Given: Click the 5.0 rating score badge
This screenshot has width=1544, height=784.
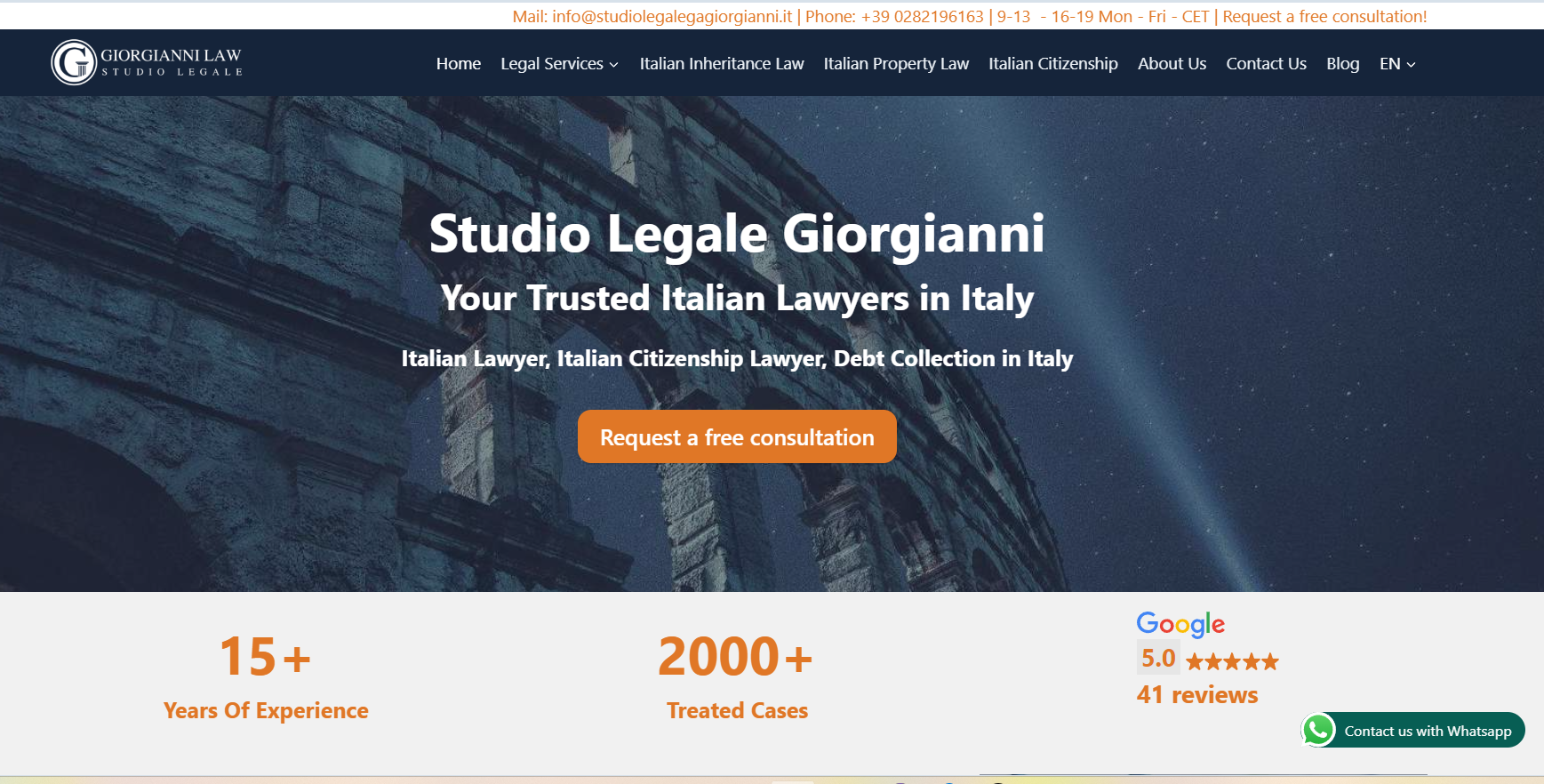Looking at the screenshot, I should (1157, 659).
